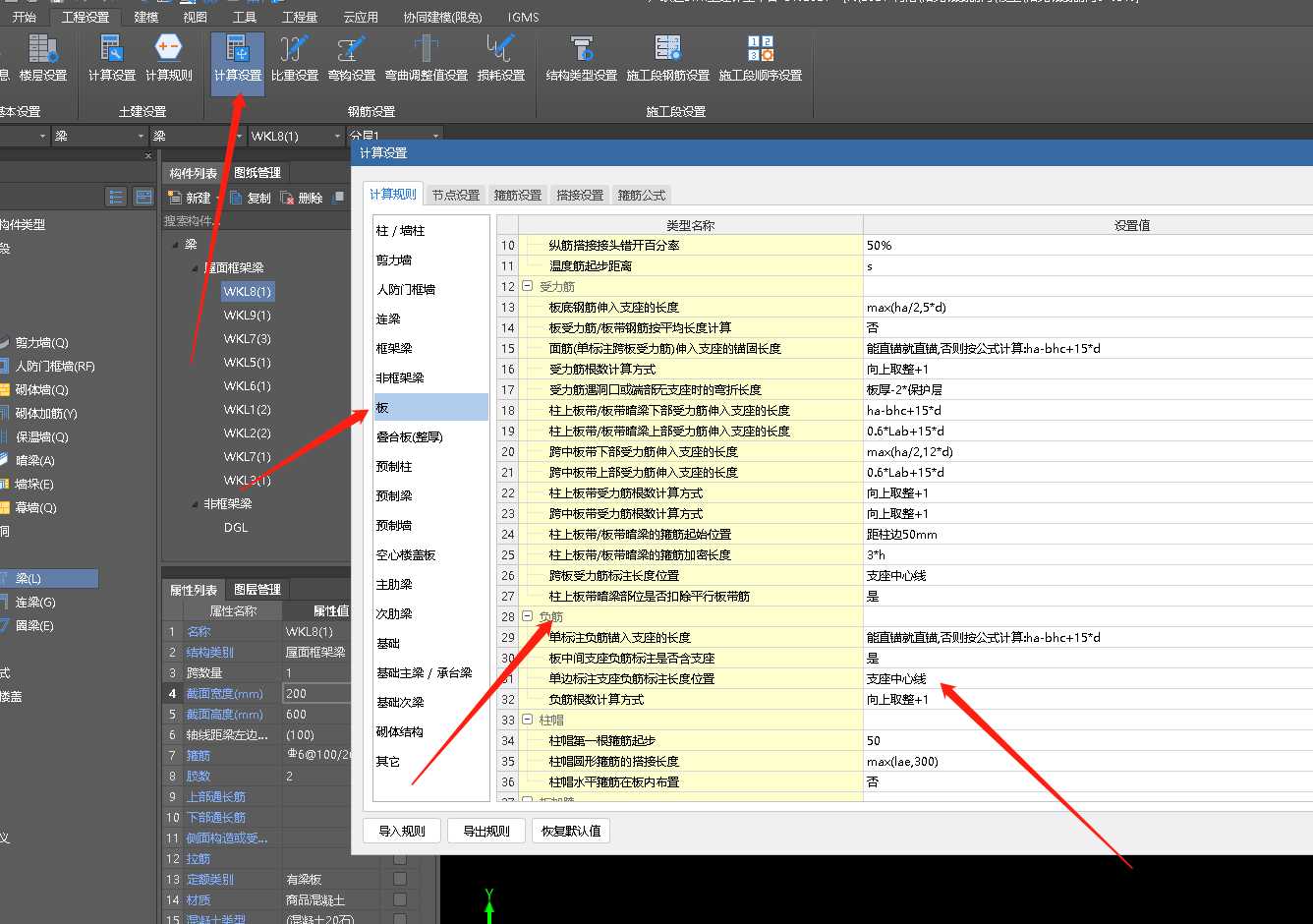
Task: Switch to 搭接设置 tab
Action: coord(580,196)
